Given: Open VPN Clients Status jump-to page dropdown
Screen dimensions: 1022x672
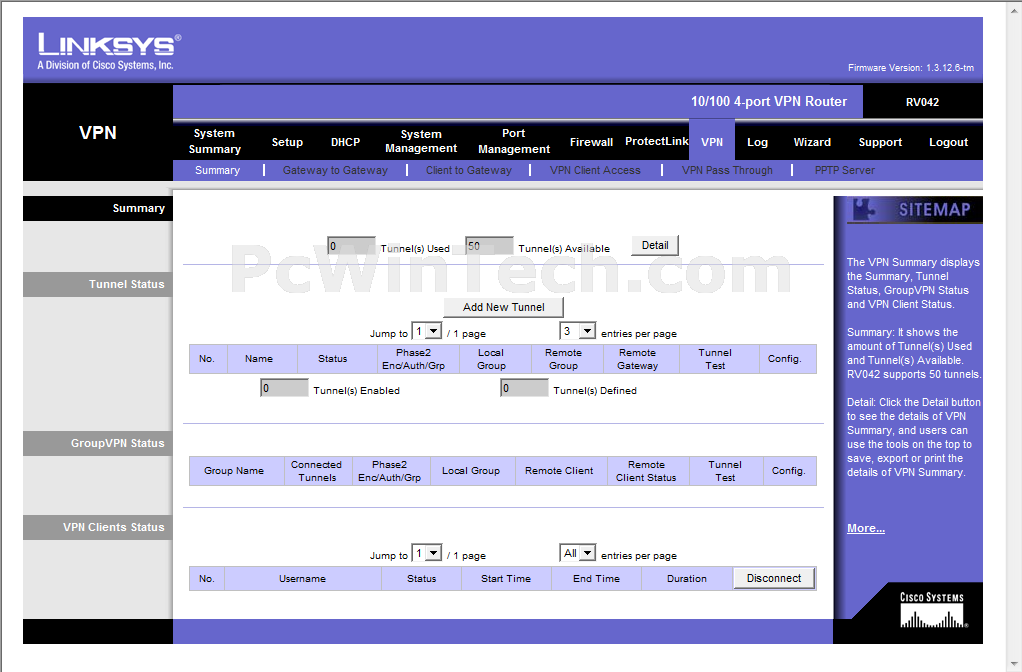Looking at the screenshot, I should 427,553.
